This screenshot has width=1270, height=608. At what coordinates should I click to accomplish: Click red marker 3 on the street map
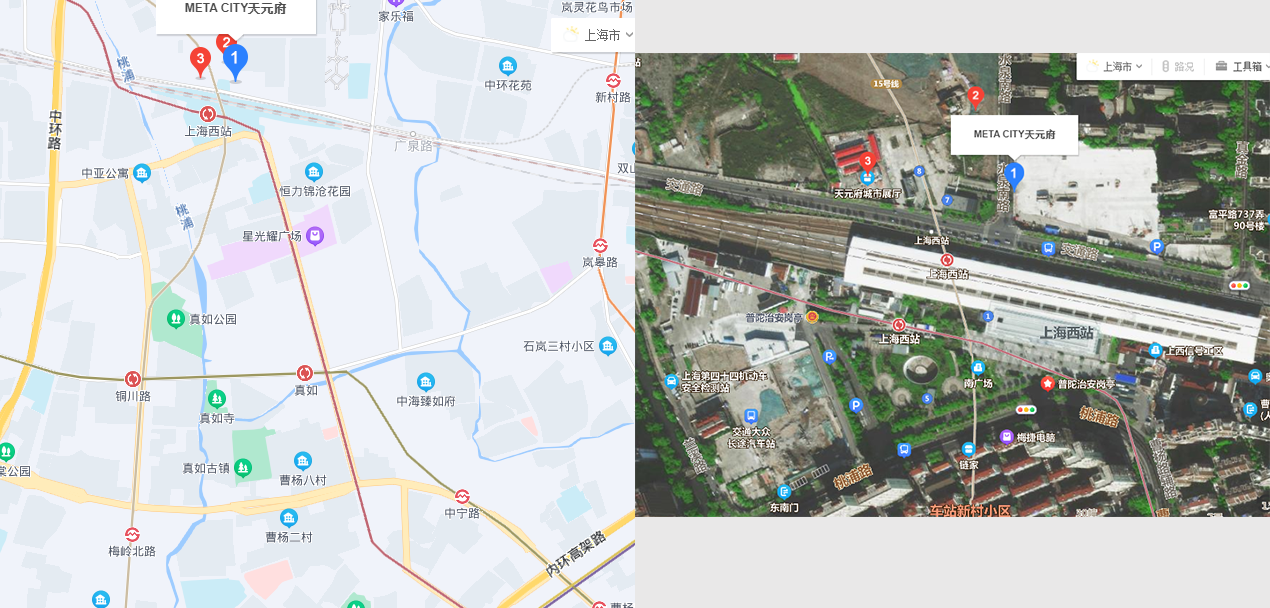click(x=200, y=60)
